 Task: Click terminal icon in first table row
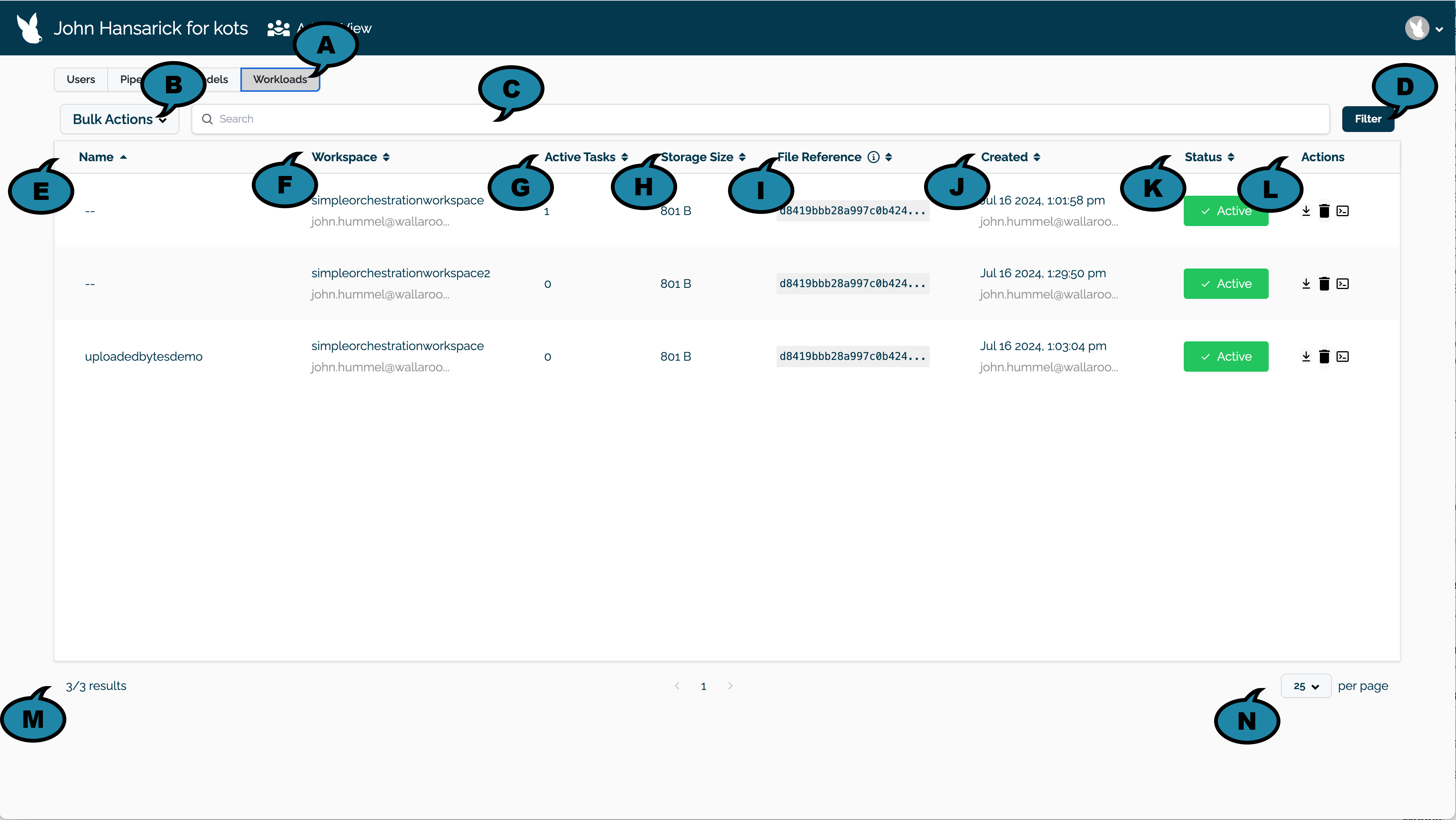click(x=1342, y=211)
